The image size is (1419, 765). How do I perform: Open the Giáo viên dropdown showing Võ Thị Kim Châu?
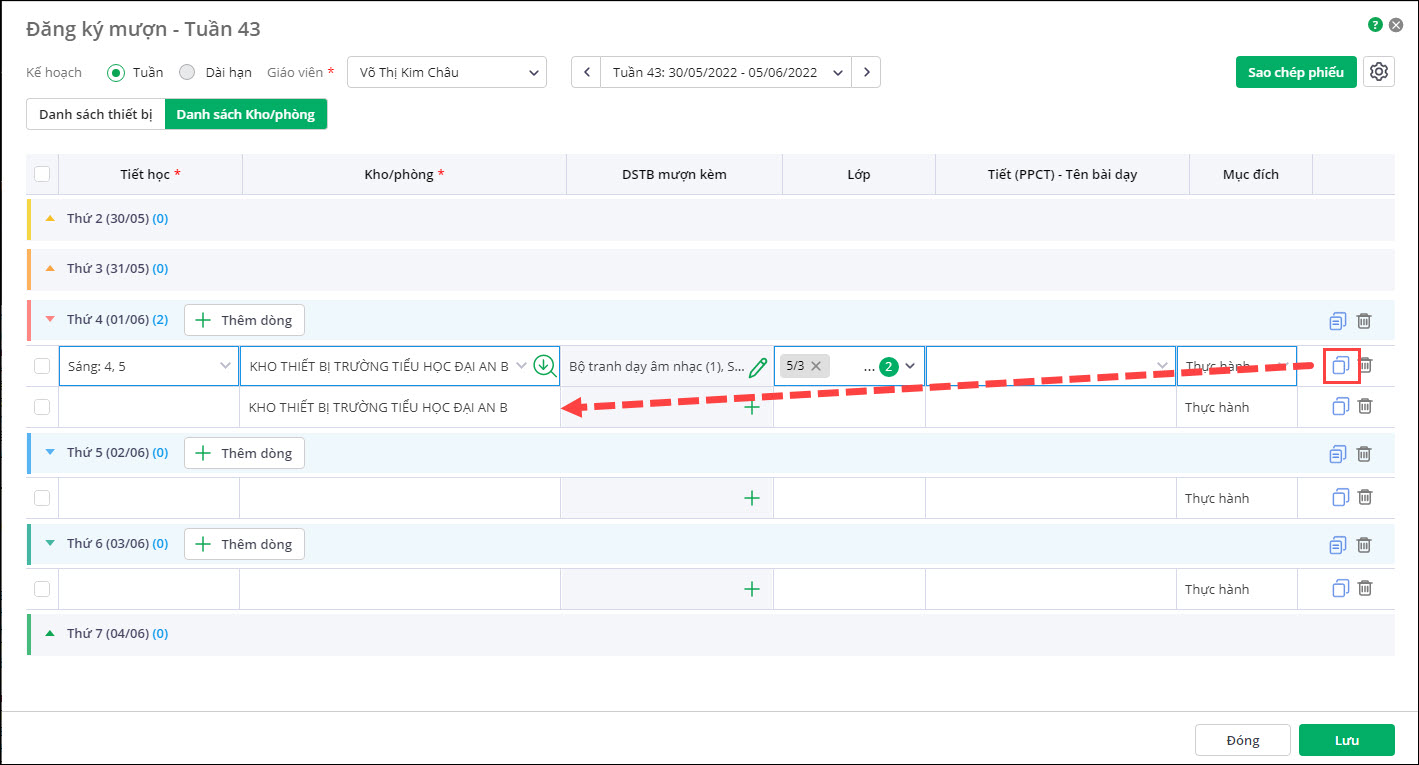[447, 72]
